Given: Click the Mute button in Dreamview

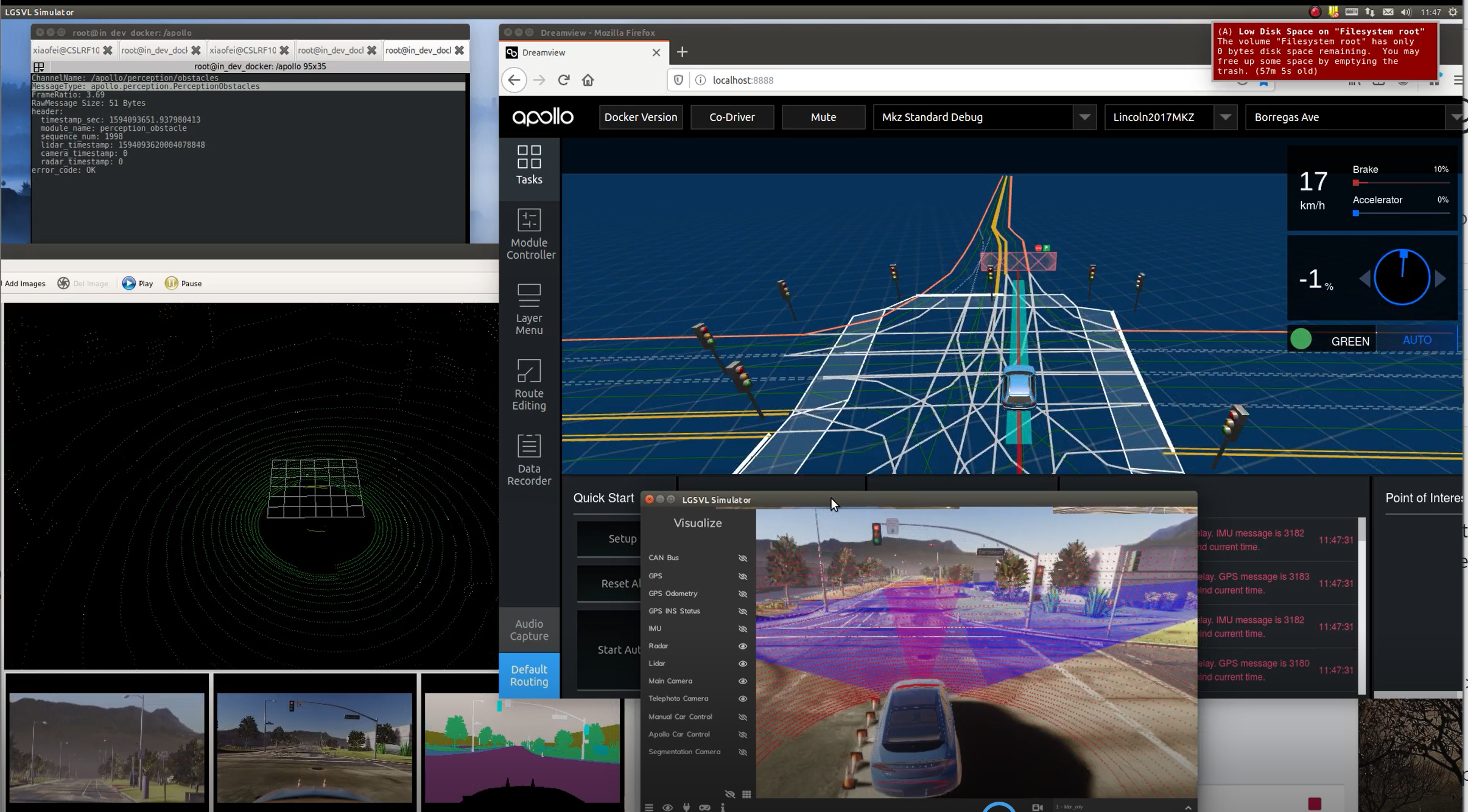Looking at the screenshot, I should pos(823,117).
